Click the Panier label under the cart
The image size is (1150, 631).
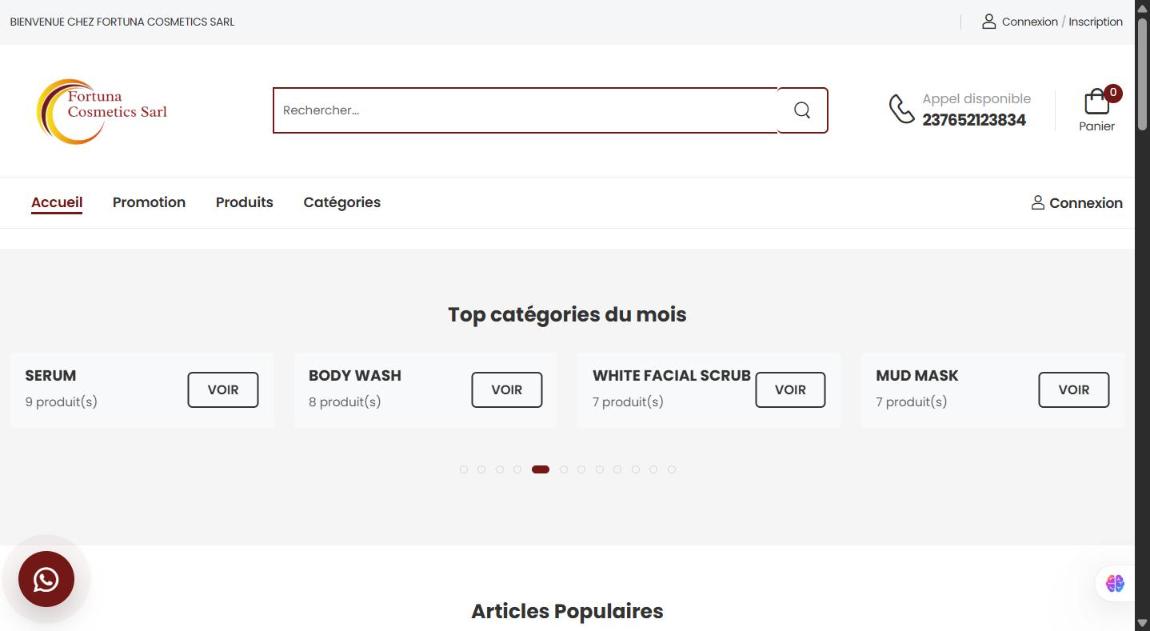click(x=1096, y=126)
